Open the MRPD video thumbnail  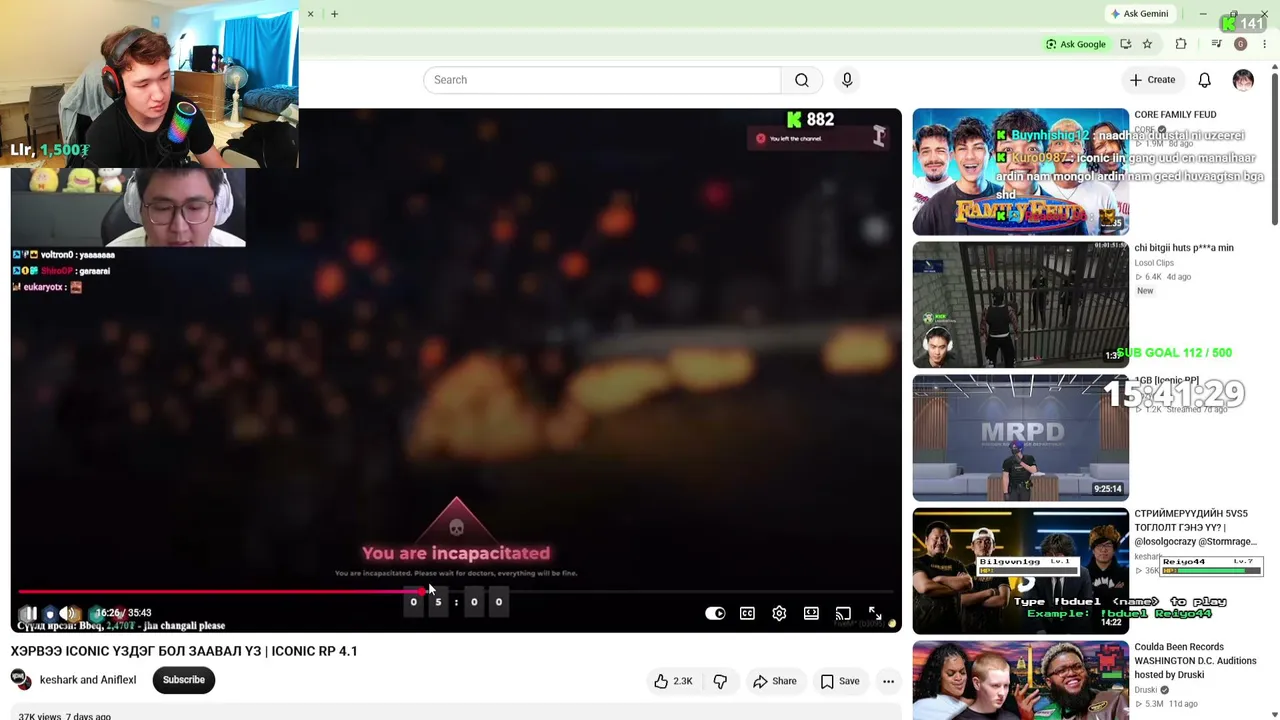coord(1020,438)
